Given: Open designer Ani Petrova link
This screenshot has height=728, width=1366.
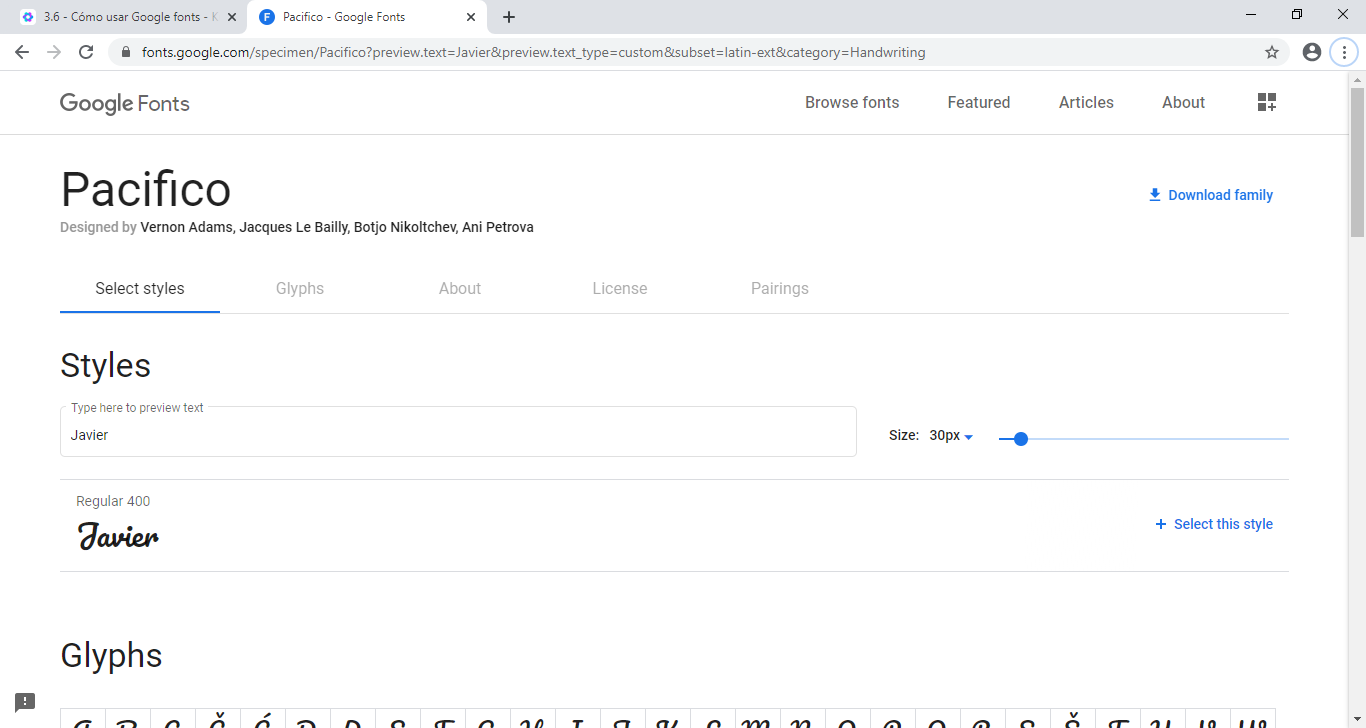Looking at the screenshot, I should [x=498, y=227].
